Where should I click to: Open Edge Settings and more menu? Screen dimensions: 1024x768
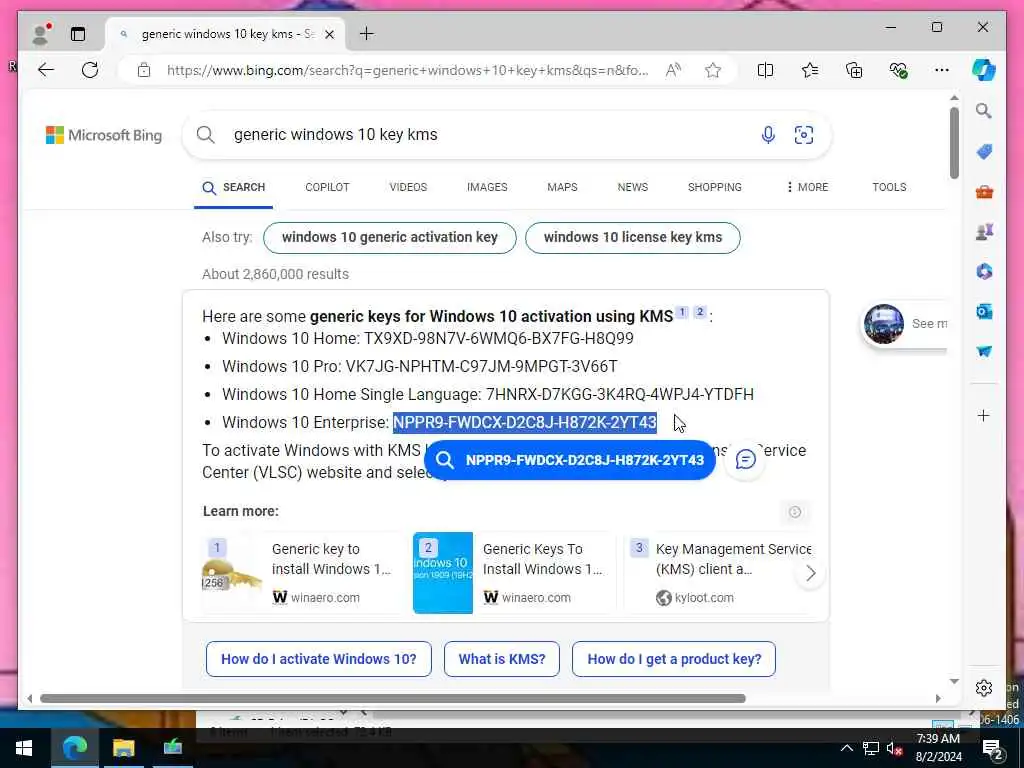[942, 70]
